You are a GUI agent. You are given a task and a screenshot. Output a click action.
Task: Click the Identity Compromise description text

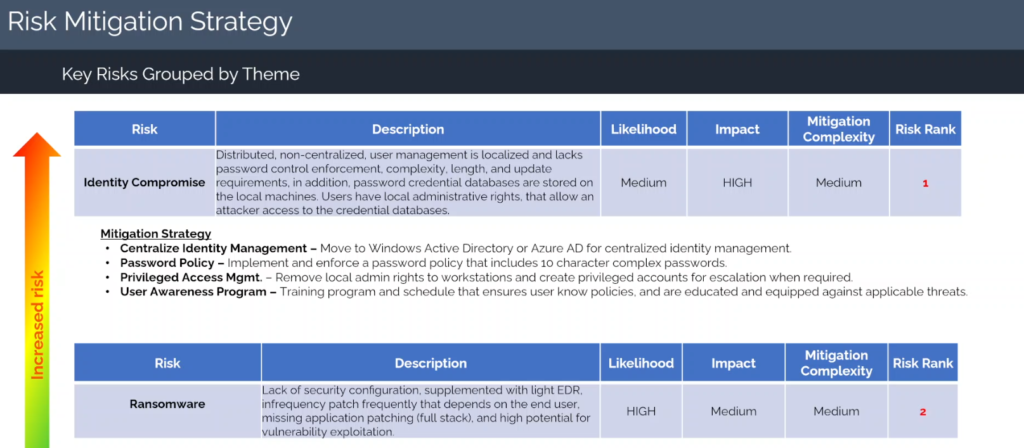point(406,183)
